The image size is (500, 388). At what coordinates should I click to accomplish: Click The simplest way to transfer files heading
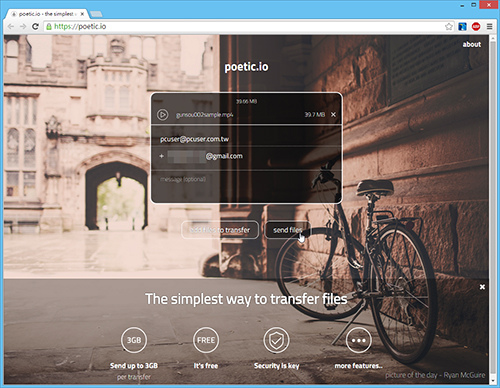[246, 299]
